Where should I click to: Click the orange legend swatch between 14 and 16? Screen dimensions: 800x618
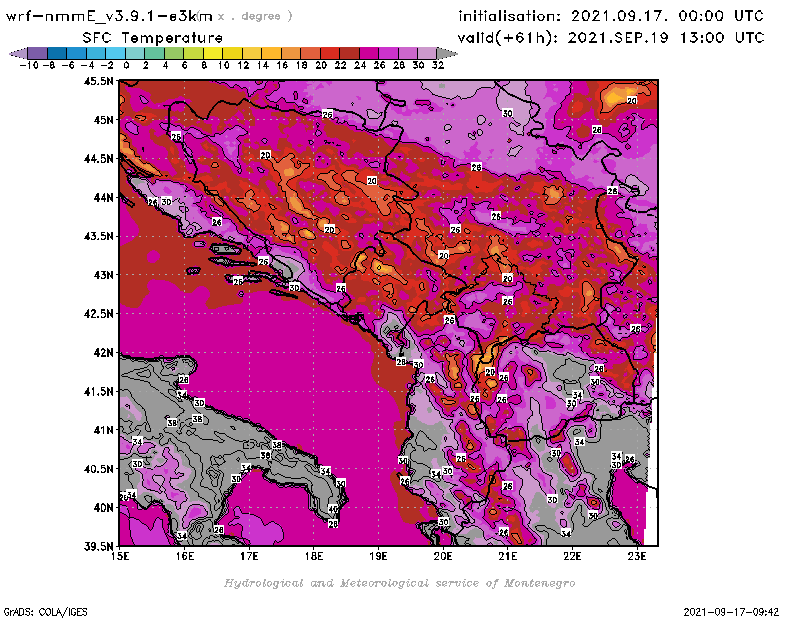tap(271, 53)
